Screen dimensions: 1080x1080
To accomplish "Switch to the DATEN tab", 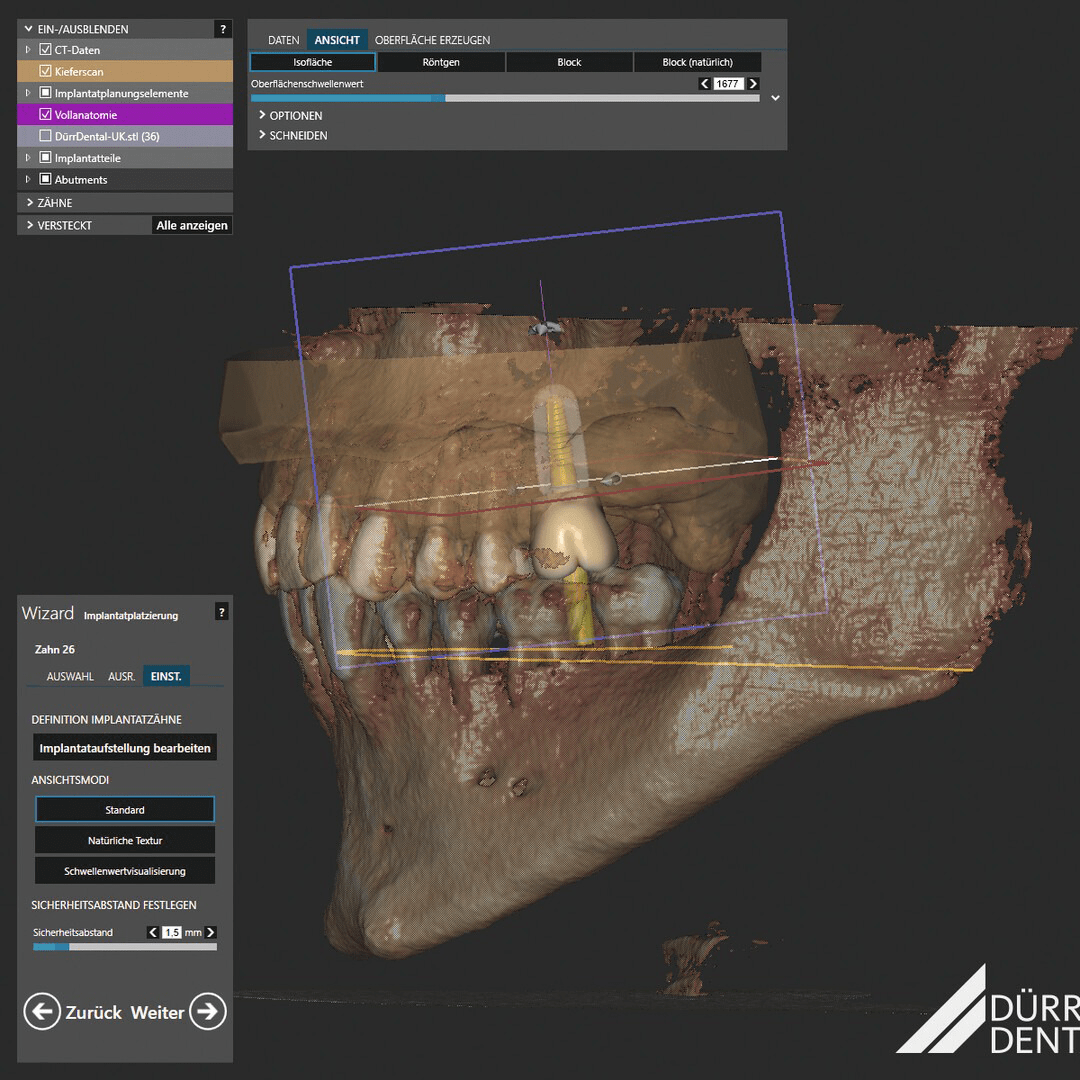I will [x=283, y=40].
